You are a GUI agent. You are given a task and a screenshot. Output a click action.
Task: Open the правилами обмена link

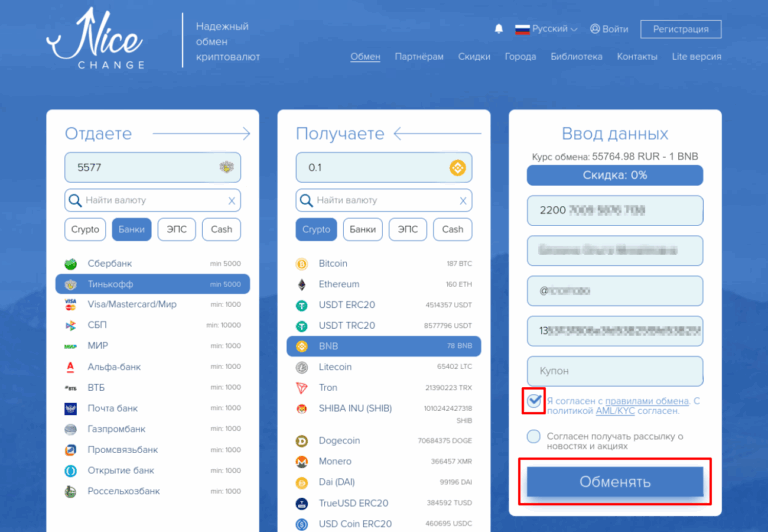[647, 401]
